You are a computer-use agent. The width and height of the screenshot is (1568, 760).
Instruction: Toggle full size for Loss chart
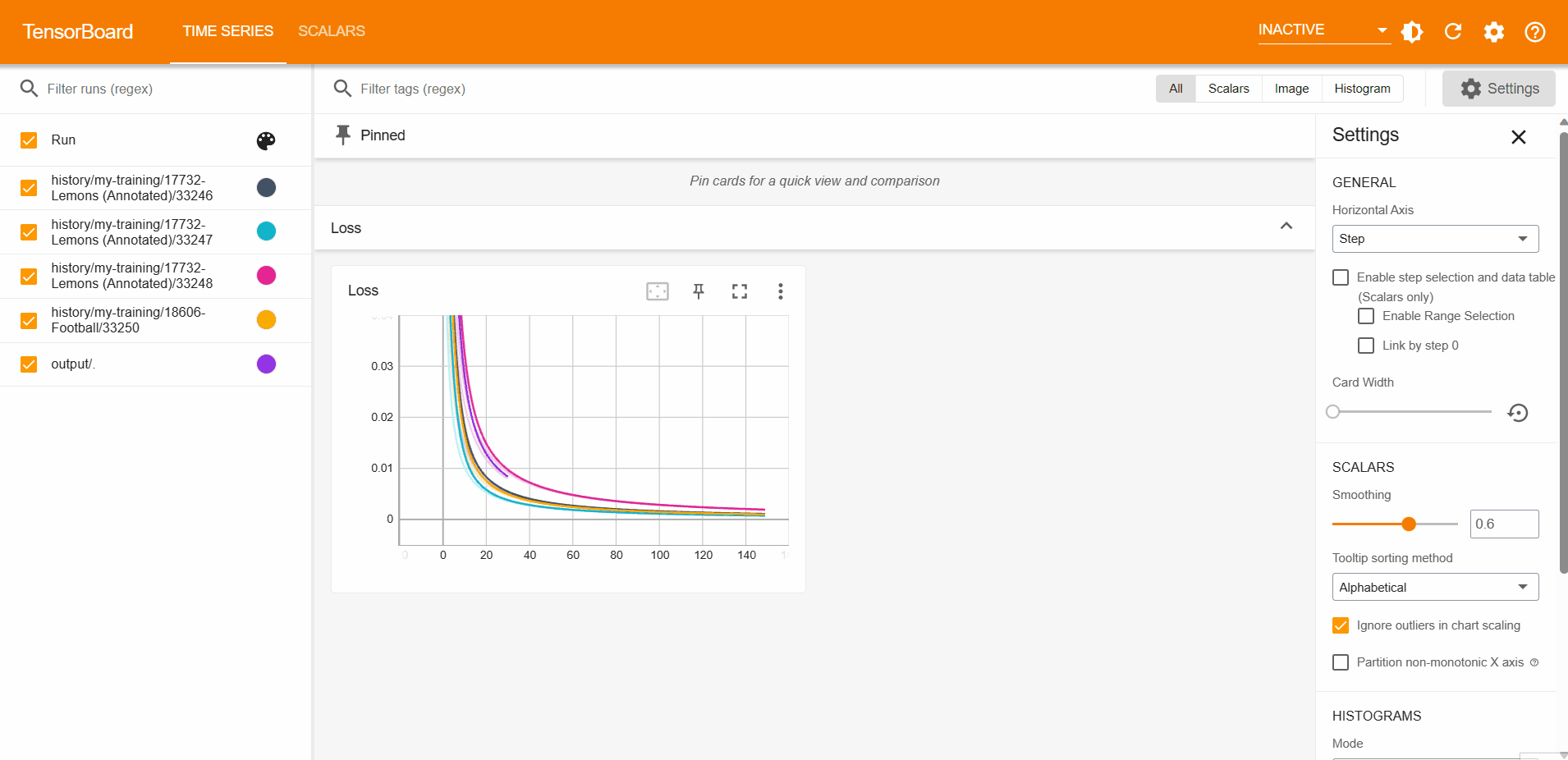point(740,291)
